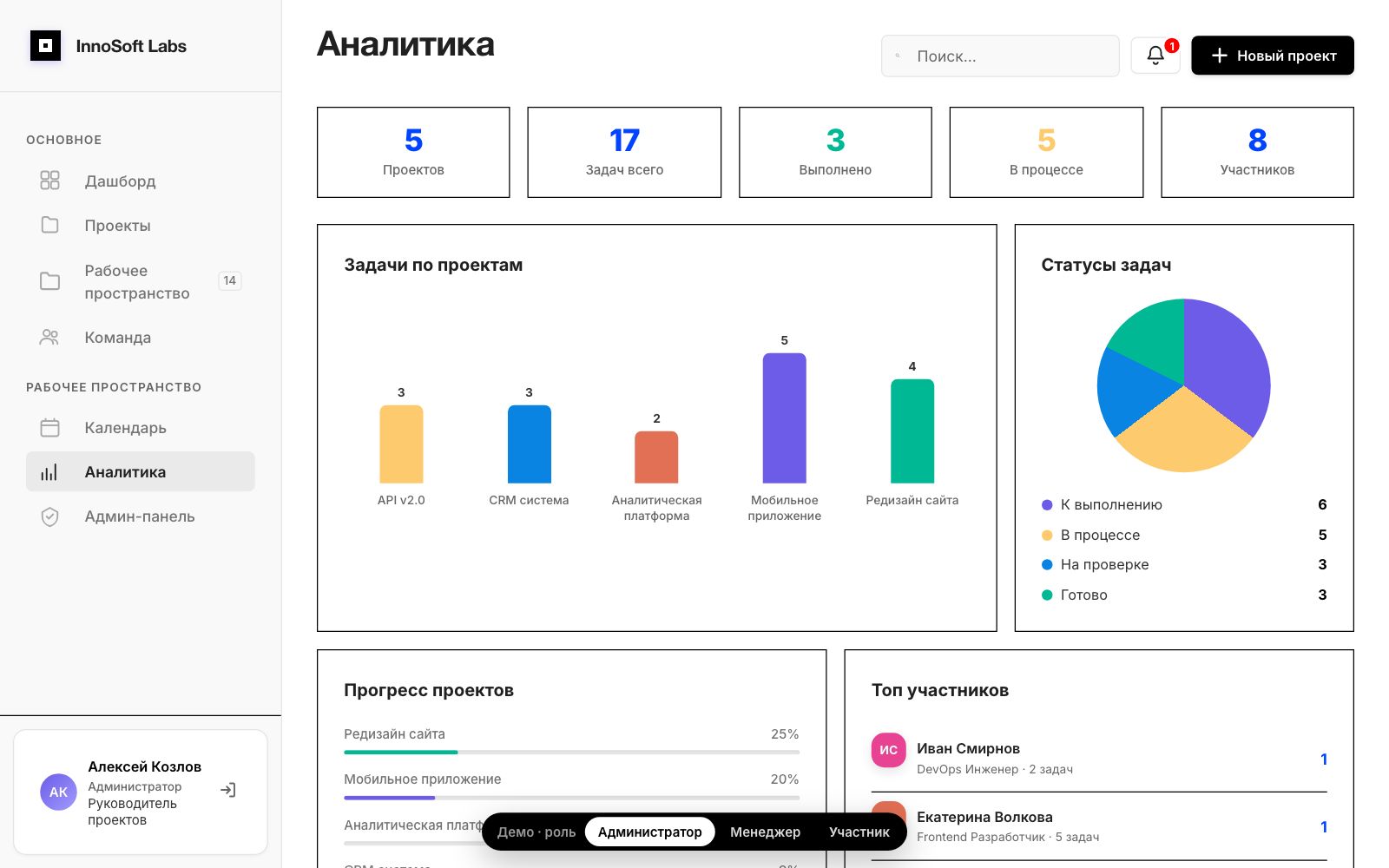Click the purple Мобильное приложение bar
The width and height of the screenshot is (1389, 868).
point(785,418)
